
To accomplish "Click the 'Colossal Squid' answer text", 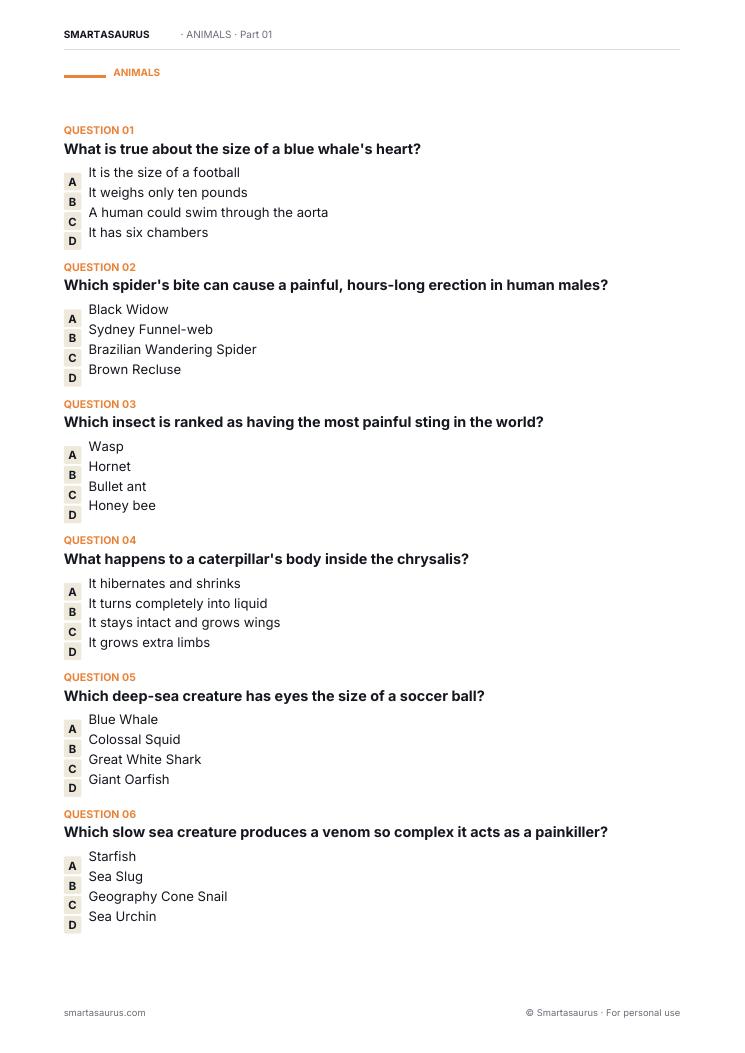I will coord(134,739).
